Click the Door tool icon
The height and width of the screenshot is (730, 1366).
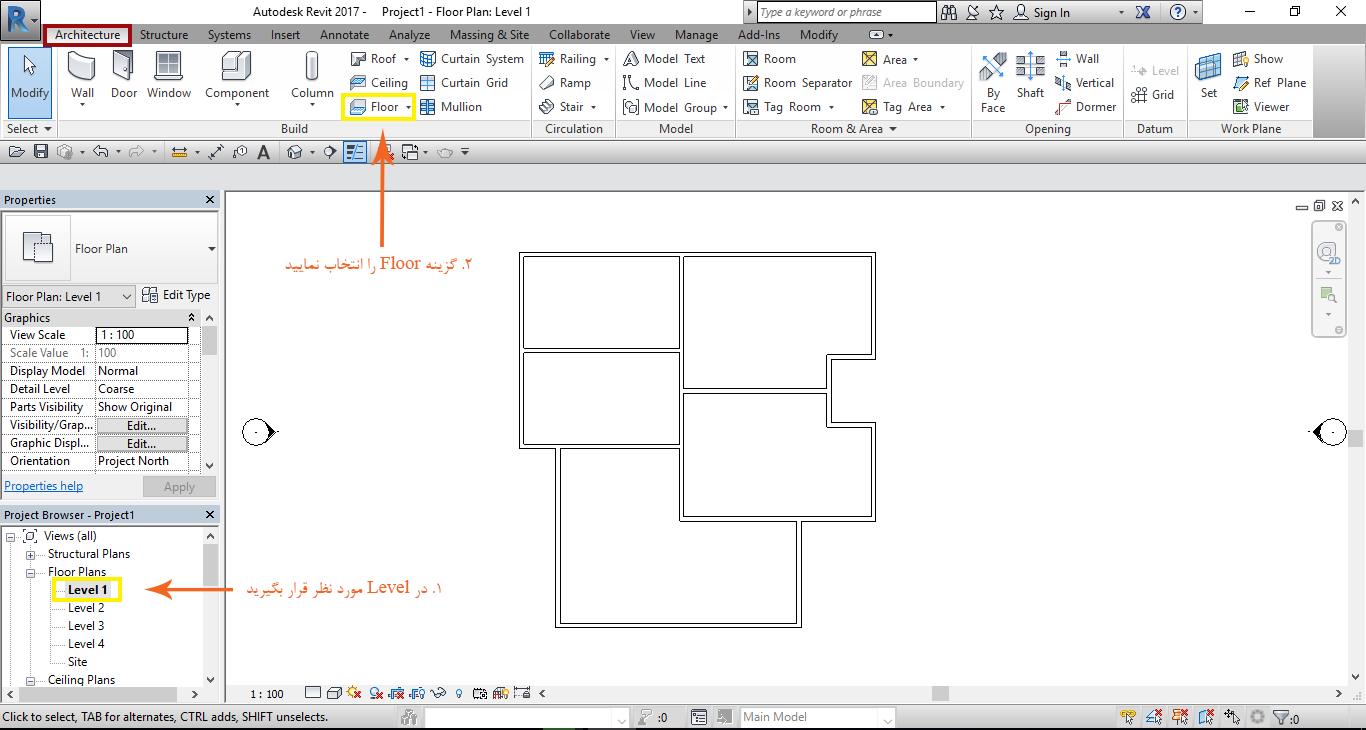124,75
